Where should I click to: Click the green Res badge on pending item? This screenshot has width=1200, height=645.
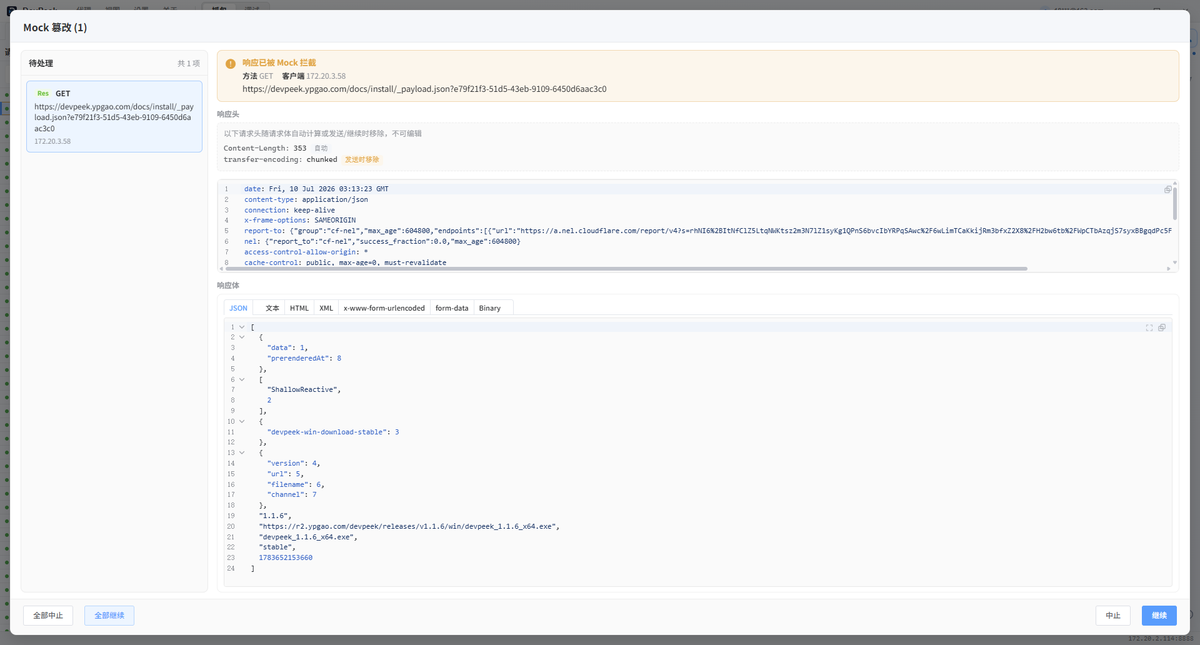pyautogui.click(x=43, y=93)
